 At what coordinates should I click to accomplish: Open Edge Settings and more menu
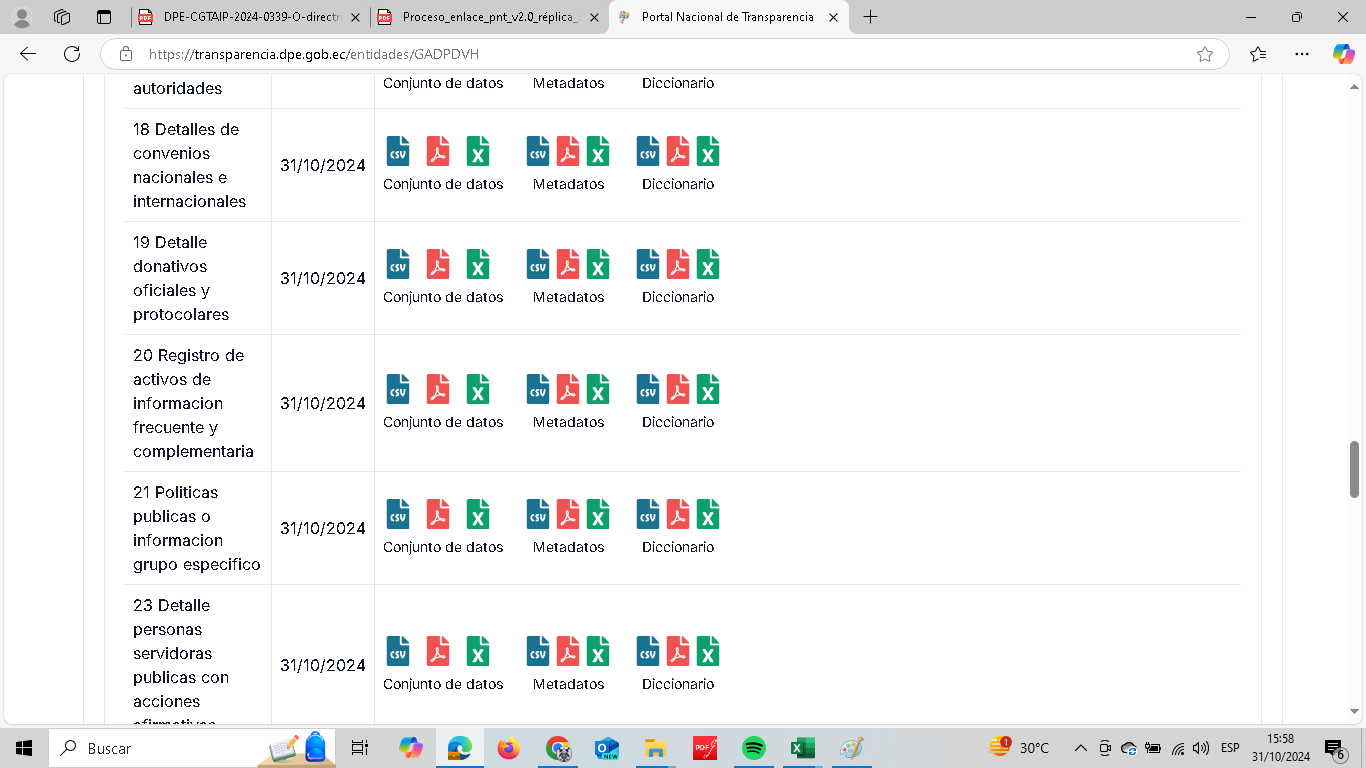(x=1301, y=54)
